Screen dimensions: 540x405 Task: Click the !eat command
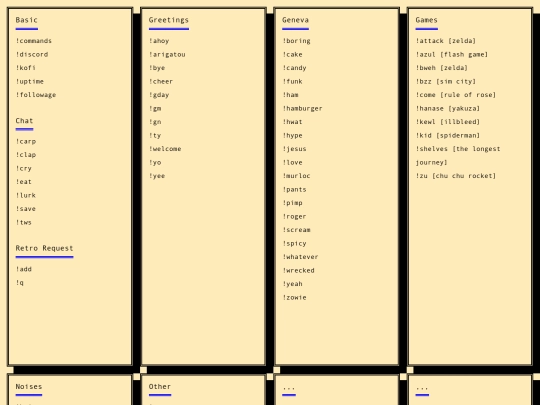(x=24, y=182)
